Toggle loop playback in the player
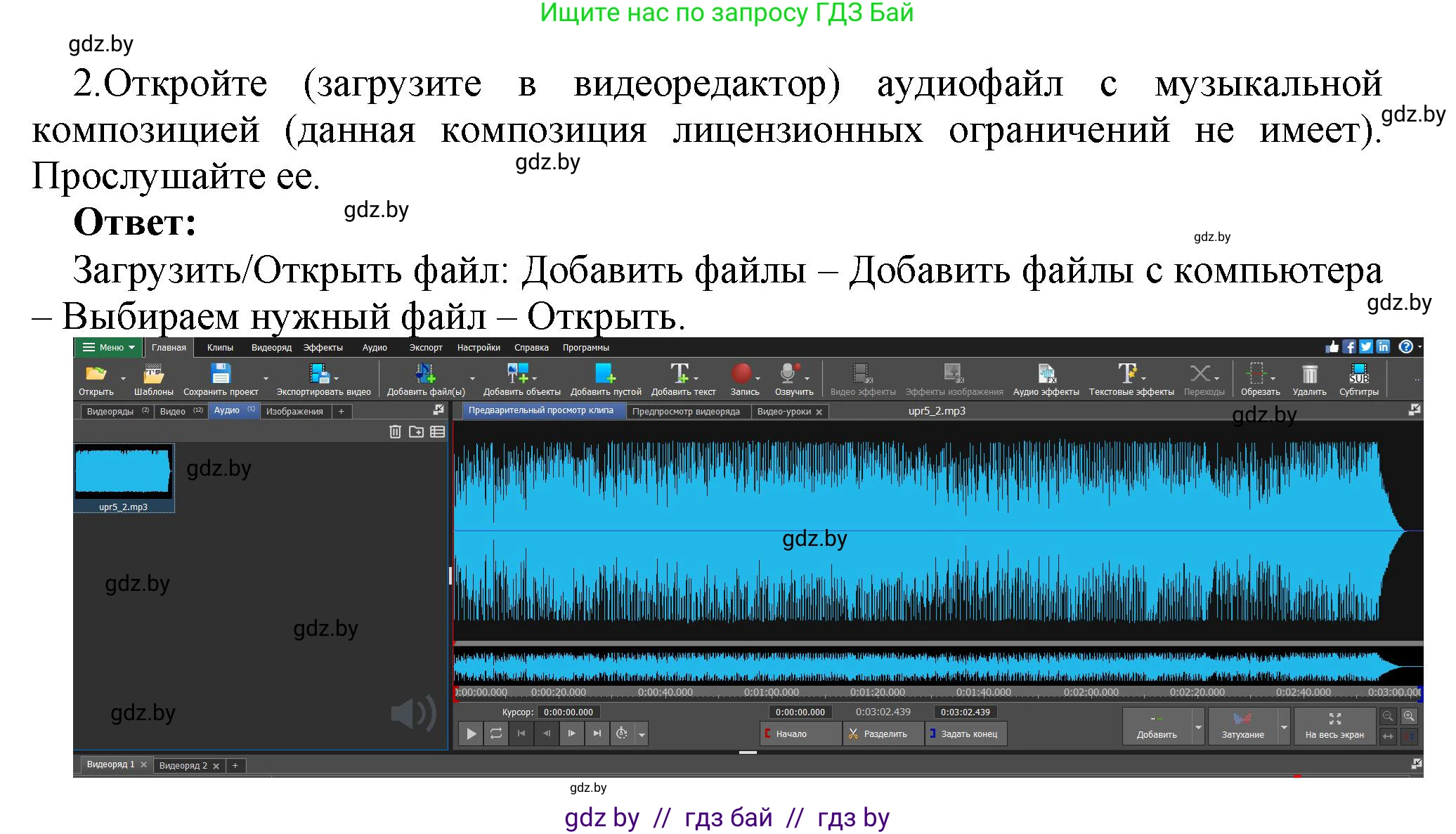Image resolution: width=1456 pixels, height=834 pixels. 496,733
